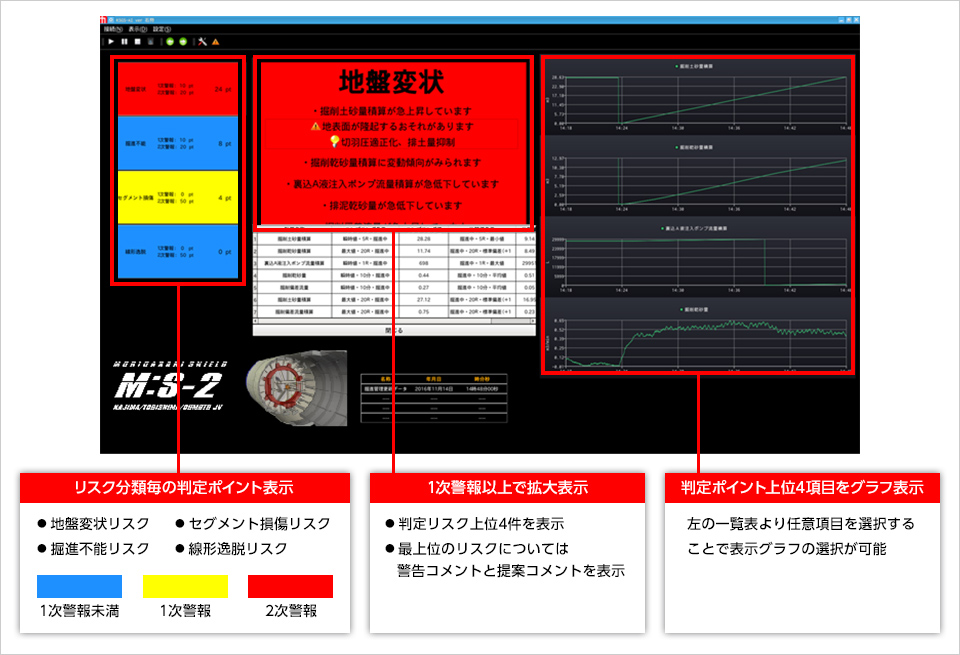Click the table's horizontal scrollbar right arrow
The image size is (960, 655).
coord(532,321)
